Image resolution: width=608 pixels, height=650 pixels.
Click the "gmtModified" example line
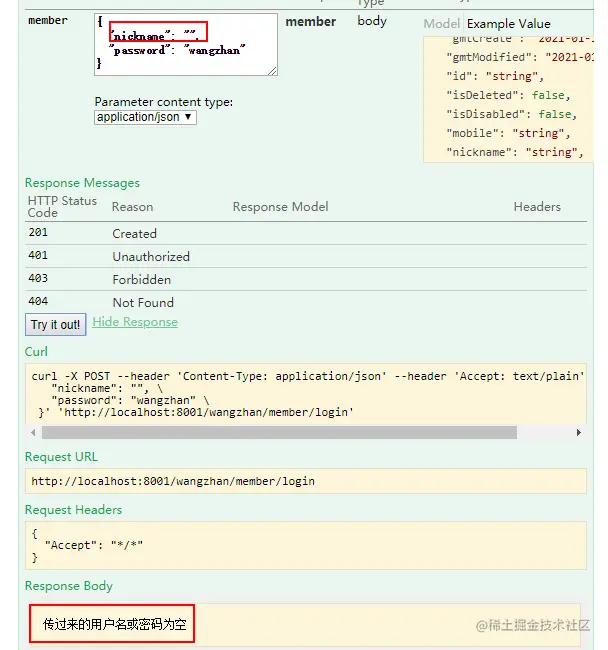click(520, 57)
